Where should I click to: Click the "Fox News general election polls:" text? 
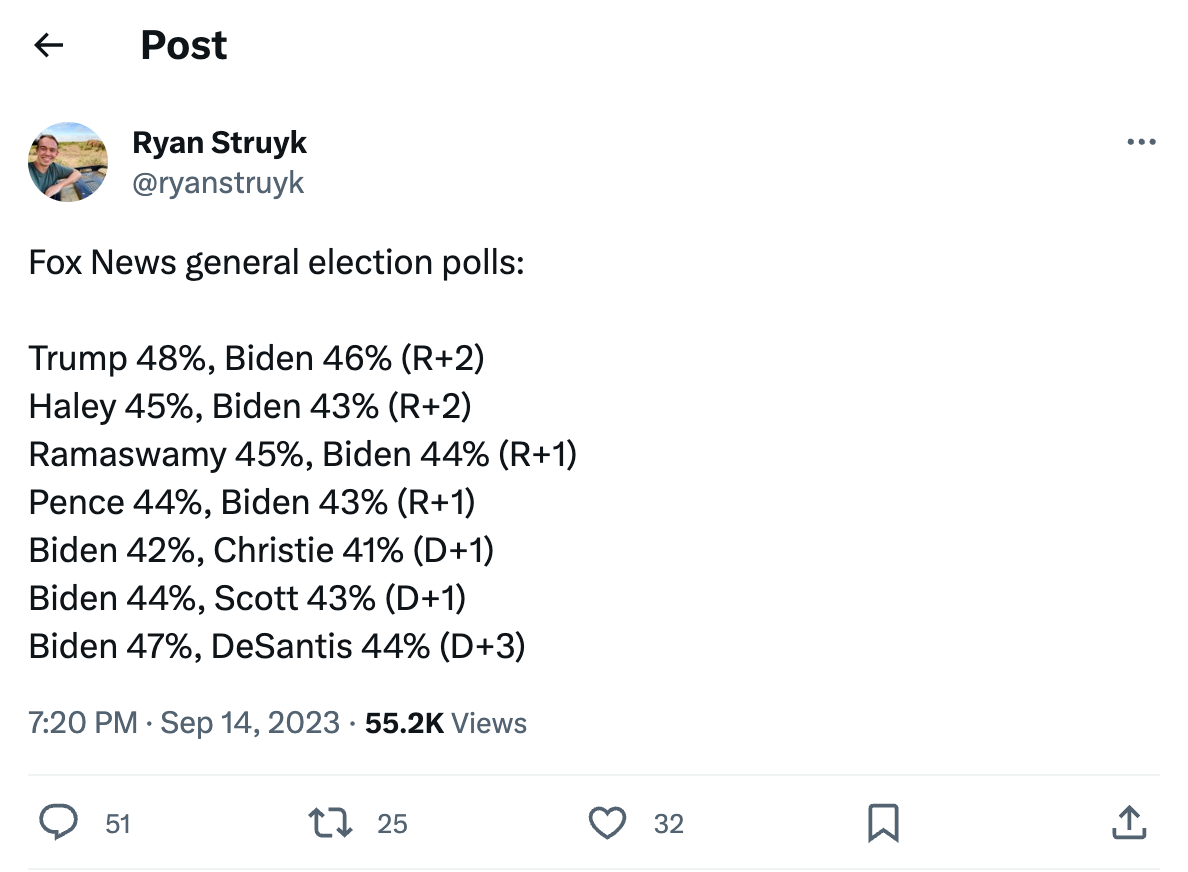(x=277, y=263)
